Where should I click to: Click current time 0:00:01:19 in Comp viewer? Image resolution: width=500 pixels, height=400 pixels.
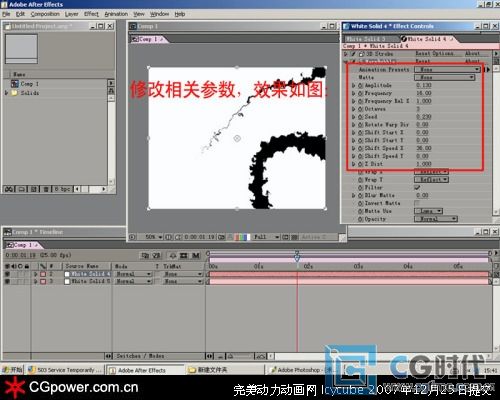[x=199, y=237]
